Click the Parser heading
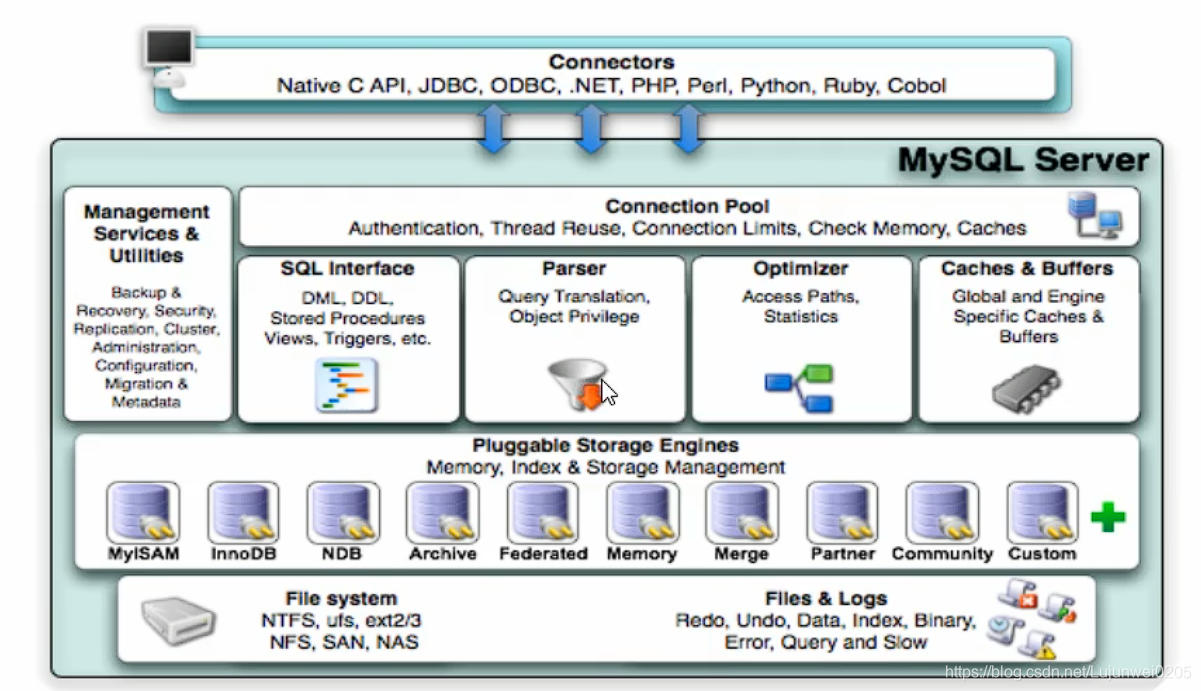Image resolution: width=1201 pixels, height=691 pixels. (x=575, y=269)
